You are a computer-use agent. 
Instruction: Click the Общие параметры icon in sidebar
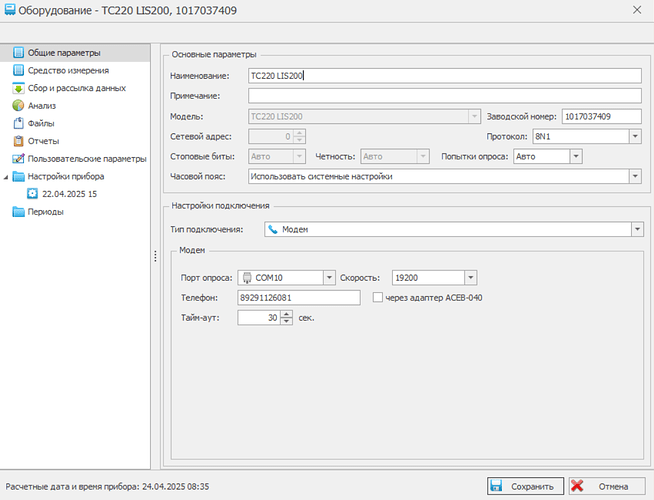click(18, 53)
